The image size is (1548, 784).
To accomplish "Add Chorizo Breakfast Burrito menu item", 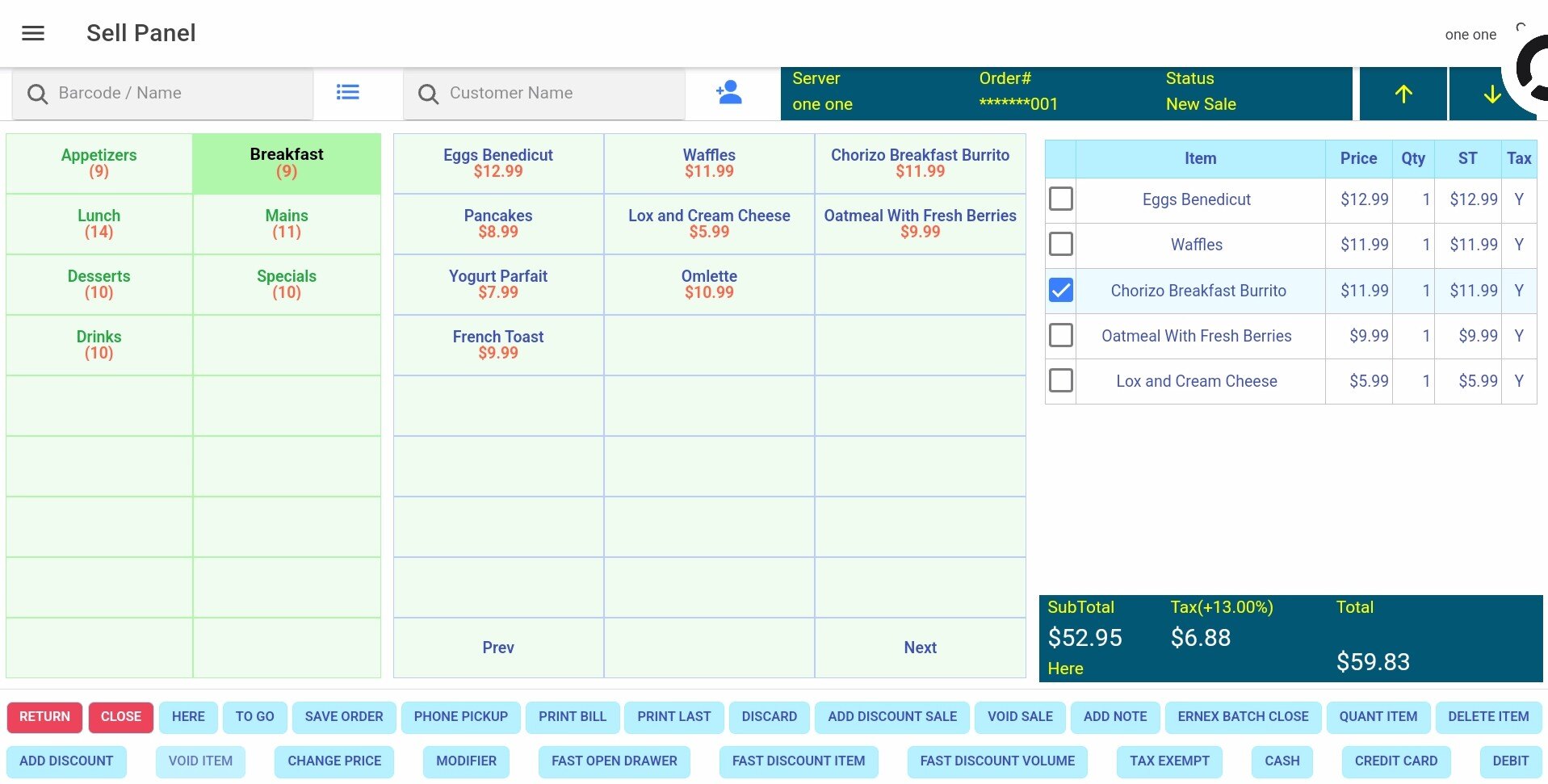I will [x=920, y=163].
